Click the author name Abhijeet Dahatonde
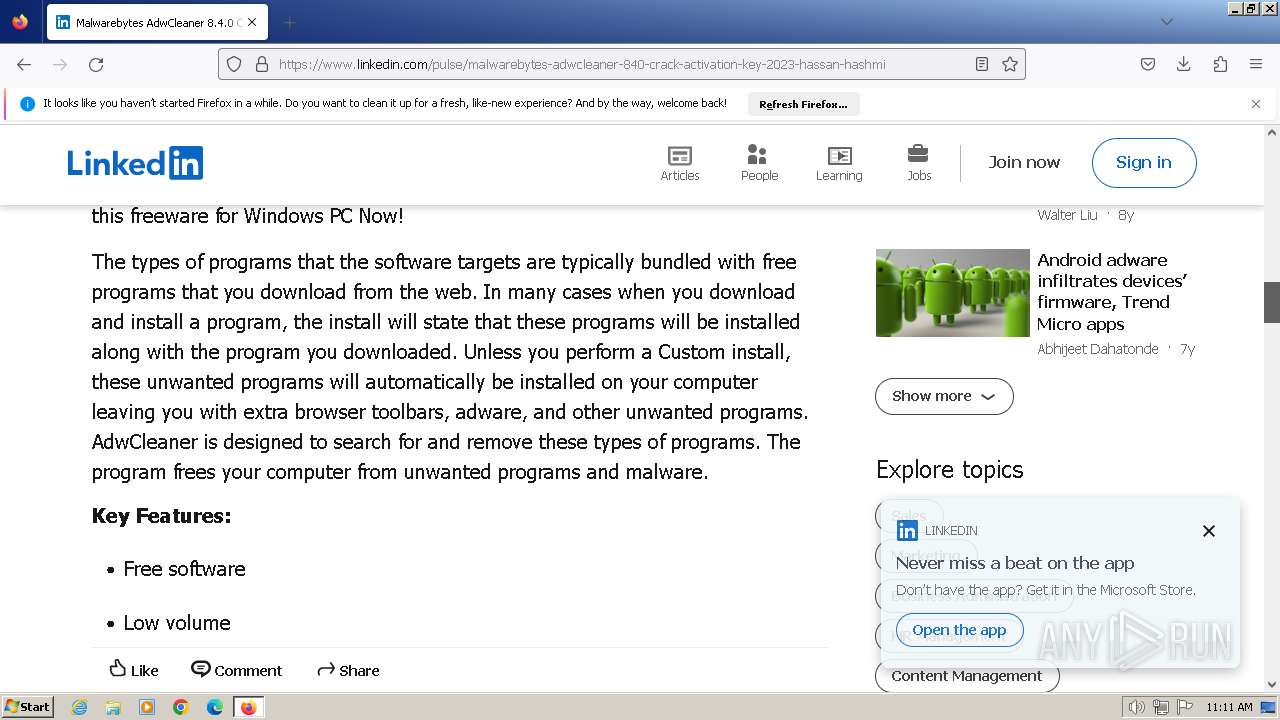 (1098, 349)
